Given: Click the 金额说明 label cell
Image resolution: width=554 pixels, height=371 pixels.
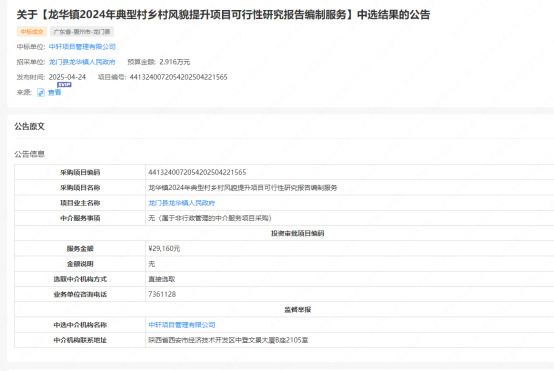Looking at the screenshot, I should coord(80,264).
